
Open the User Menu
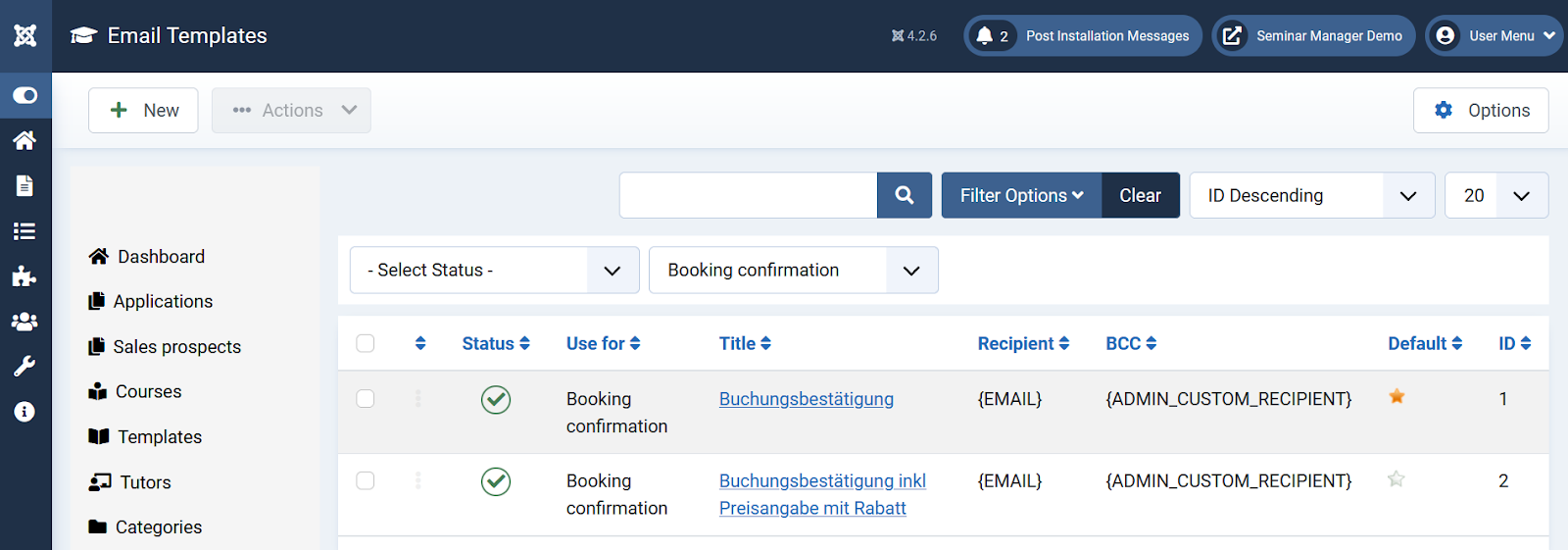[1494, 35]
